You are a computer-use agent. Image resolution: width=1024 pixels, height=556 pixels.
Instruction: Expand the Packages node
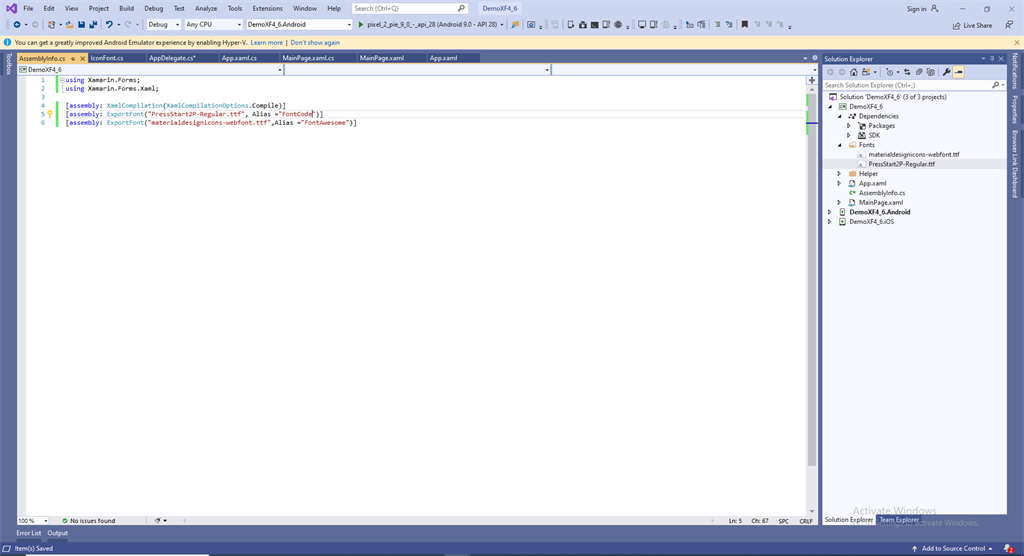click(849, 126)
